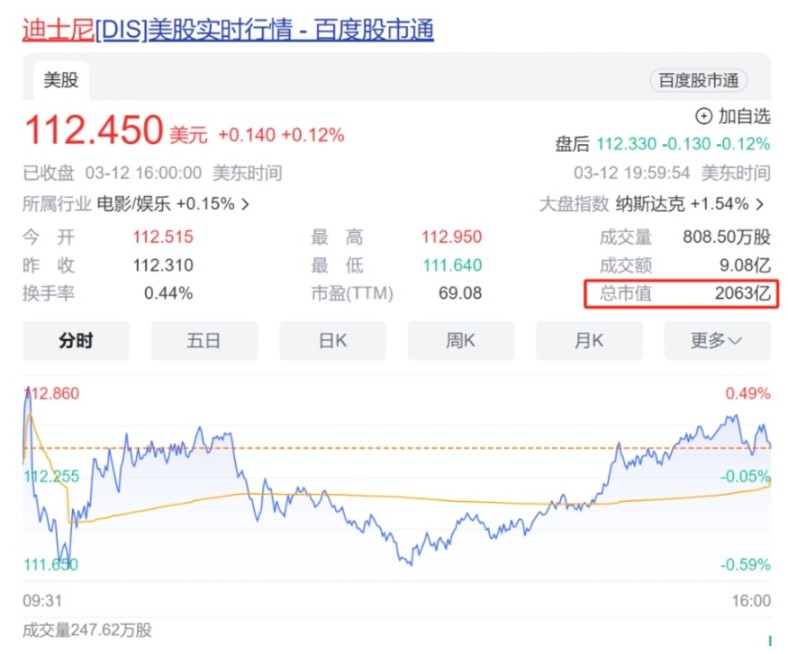This screenshot has height=654, width=788.
Task: Open the 电影/娱乐 industry link
Action: [134, 204]
